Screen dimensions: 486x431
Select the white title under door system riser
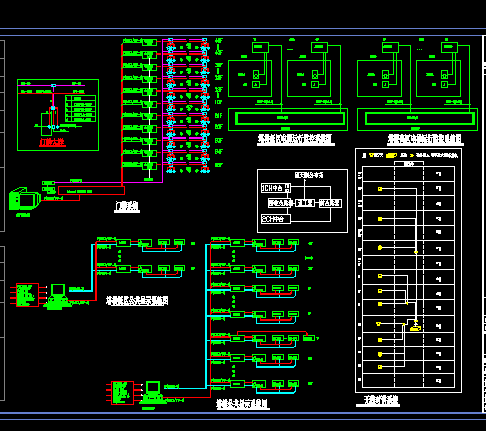(127, 206)
